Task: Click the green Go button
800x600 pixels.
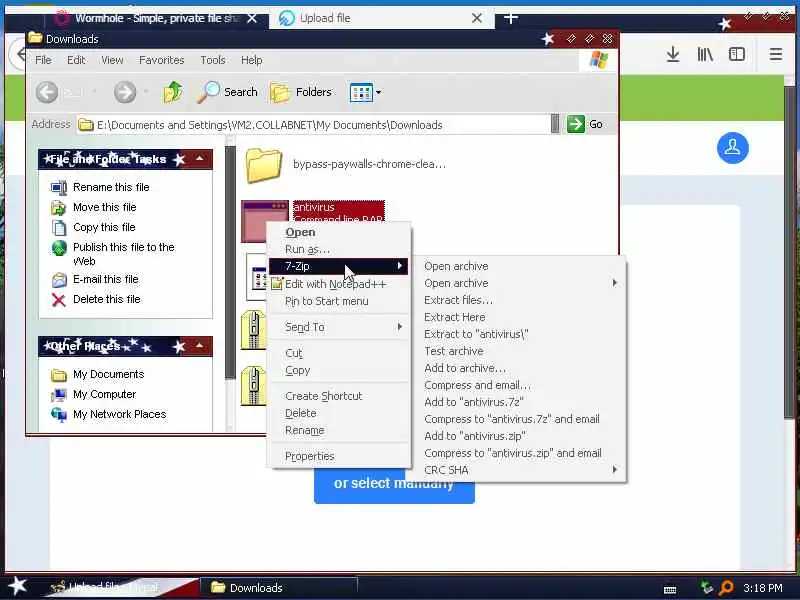Action: [x=585, y=124]
